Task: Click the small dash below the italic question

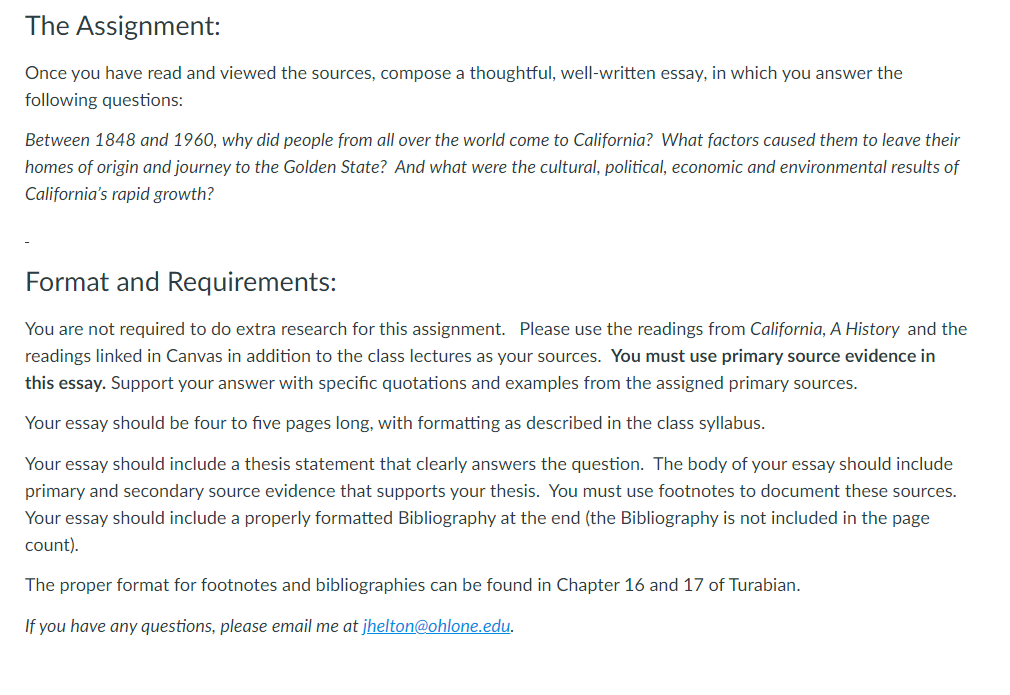Action: coord(27,242)
